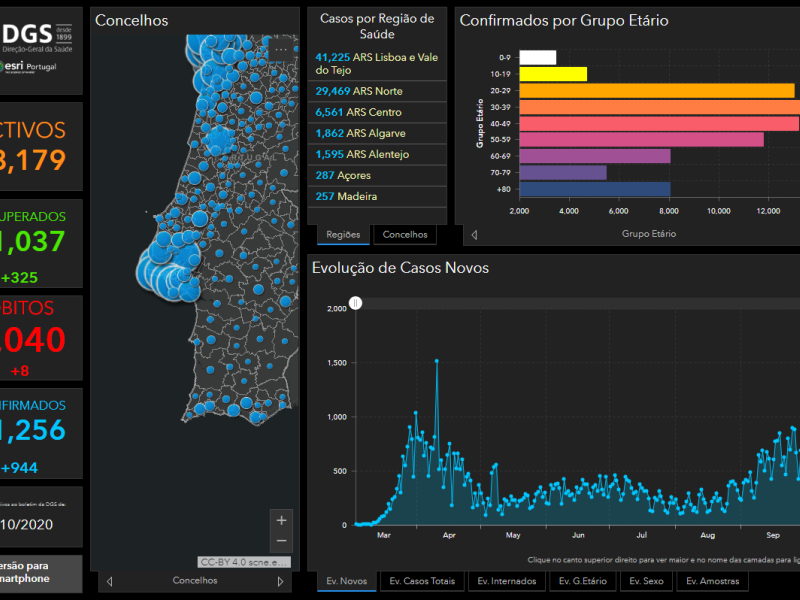Go to next map tab with right arrow
800x600 pixels.
click(x=280, y=581)
